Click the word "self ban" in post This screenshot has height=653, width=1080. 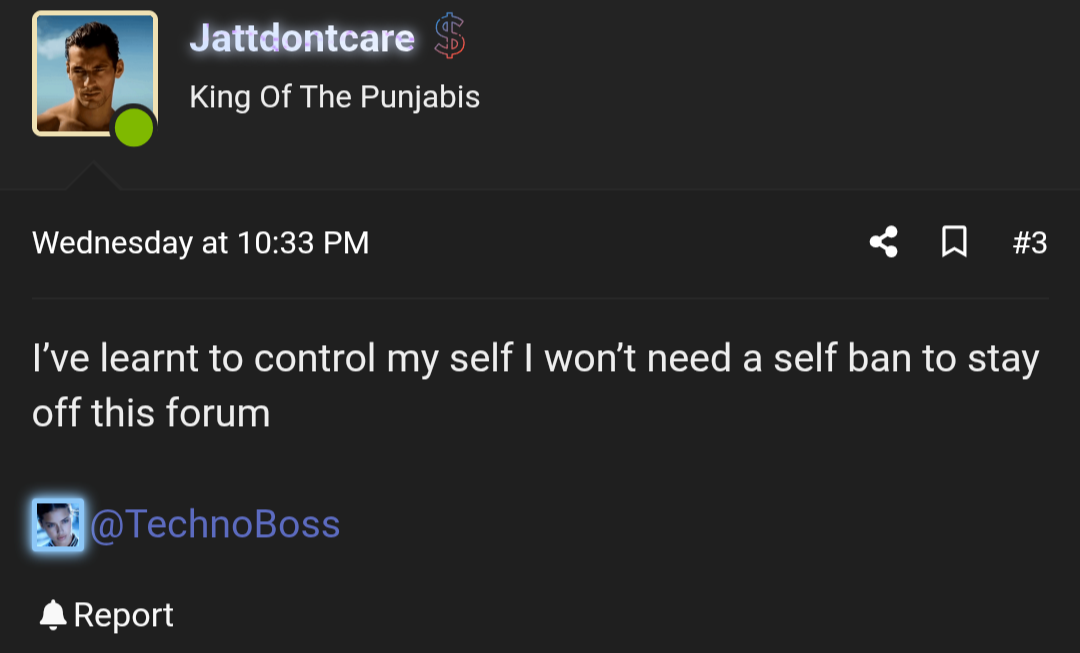click(841, 358)
